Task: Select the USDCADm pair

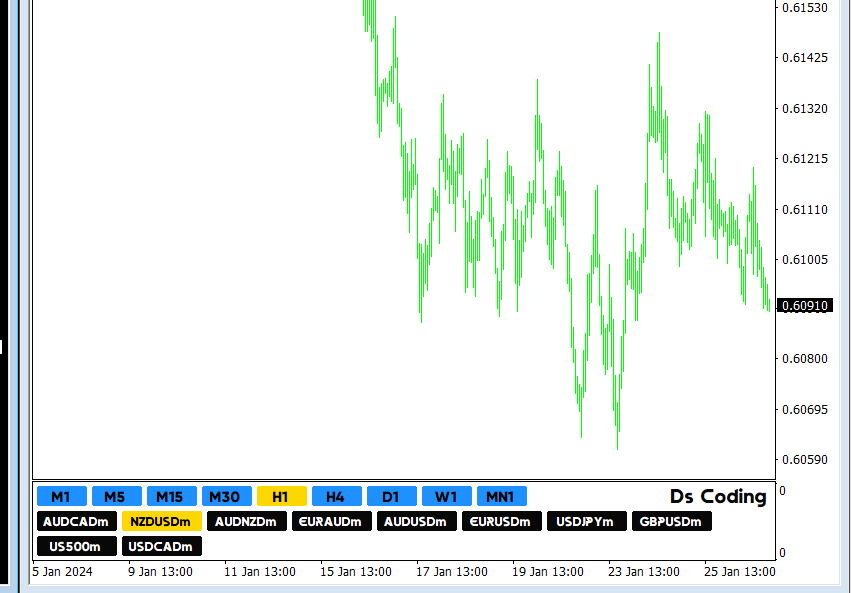Action: tap(162, 546)
